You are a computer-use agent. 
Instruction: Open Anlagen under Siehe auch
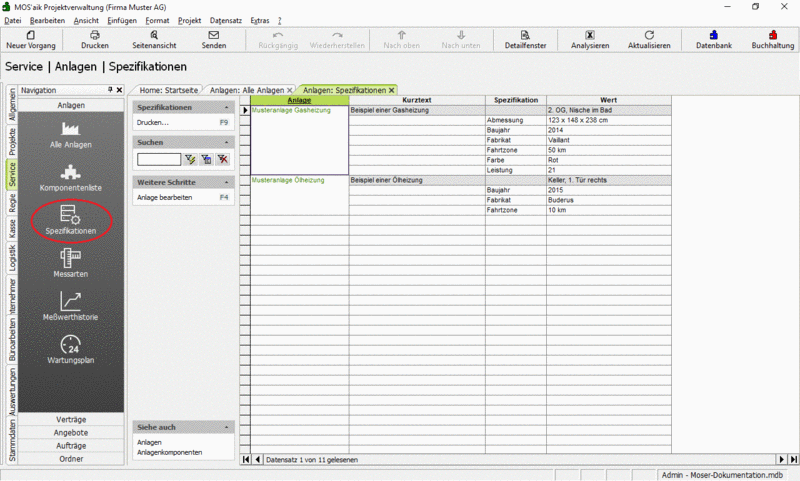coord(149,442)
